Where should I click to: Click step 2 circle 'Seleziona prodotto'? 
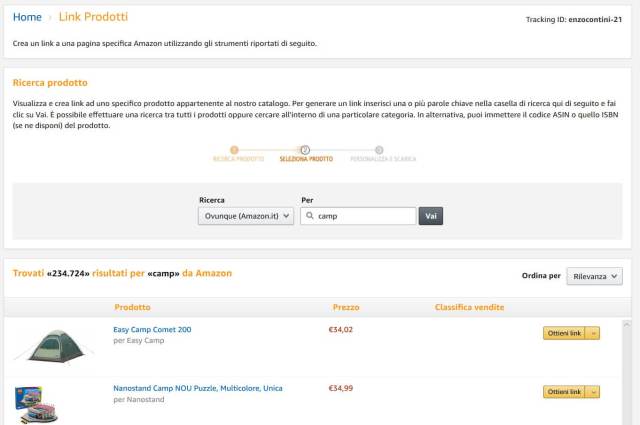tap(305, 150)
